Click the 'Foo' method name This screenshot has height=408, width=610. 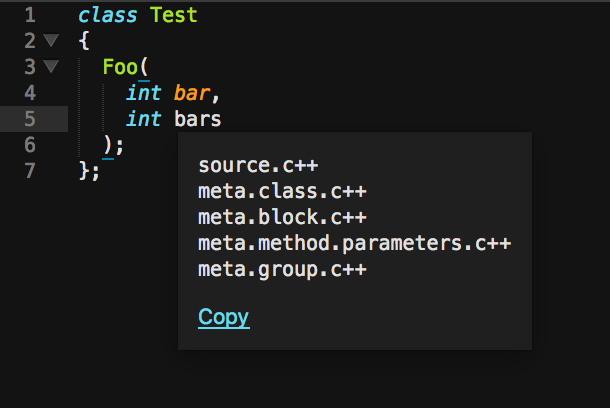coord(120,68)
